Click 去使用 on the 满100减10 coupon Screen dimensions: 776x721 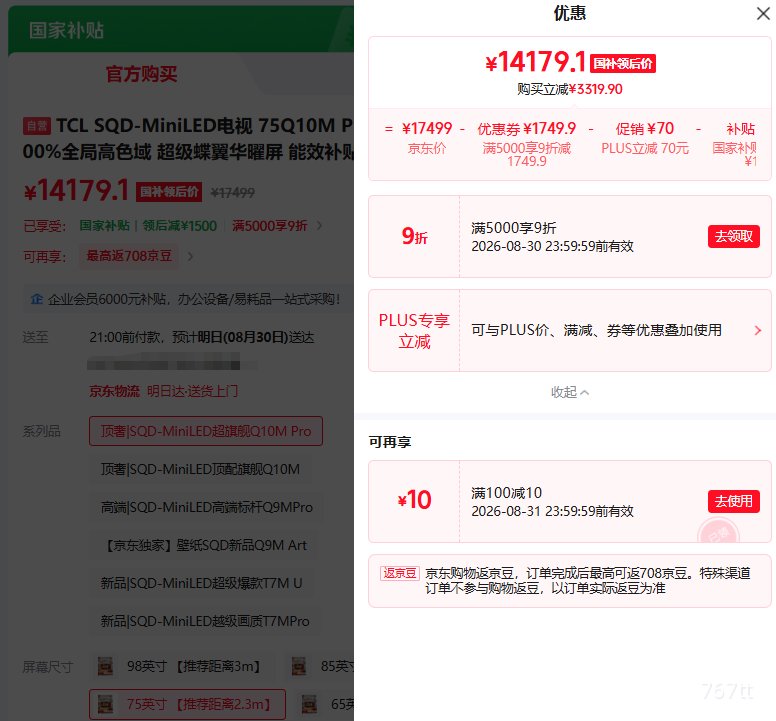733,501
